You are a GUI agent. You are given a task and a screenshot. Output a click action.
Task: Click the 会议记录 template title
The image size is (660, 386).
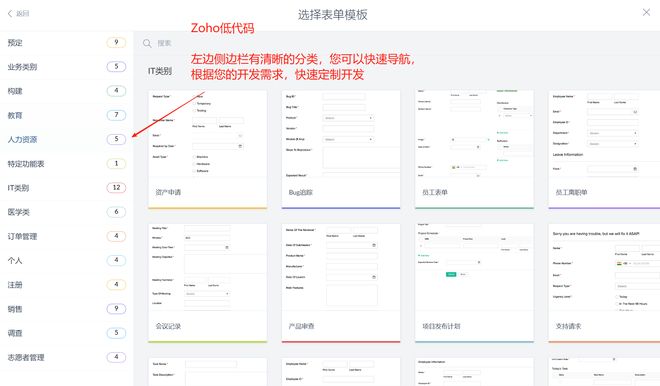(168, 326)
